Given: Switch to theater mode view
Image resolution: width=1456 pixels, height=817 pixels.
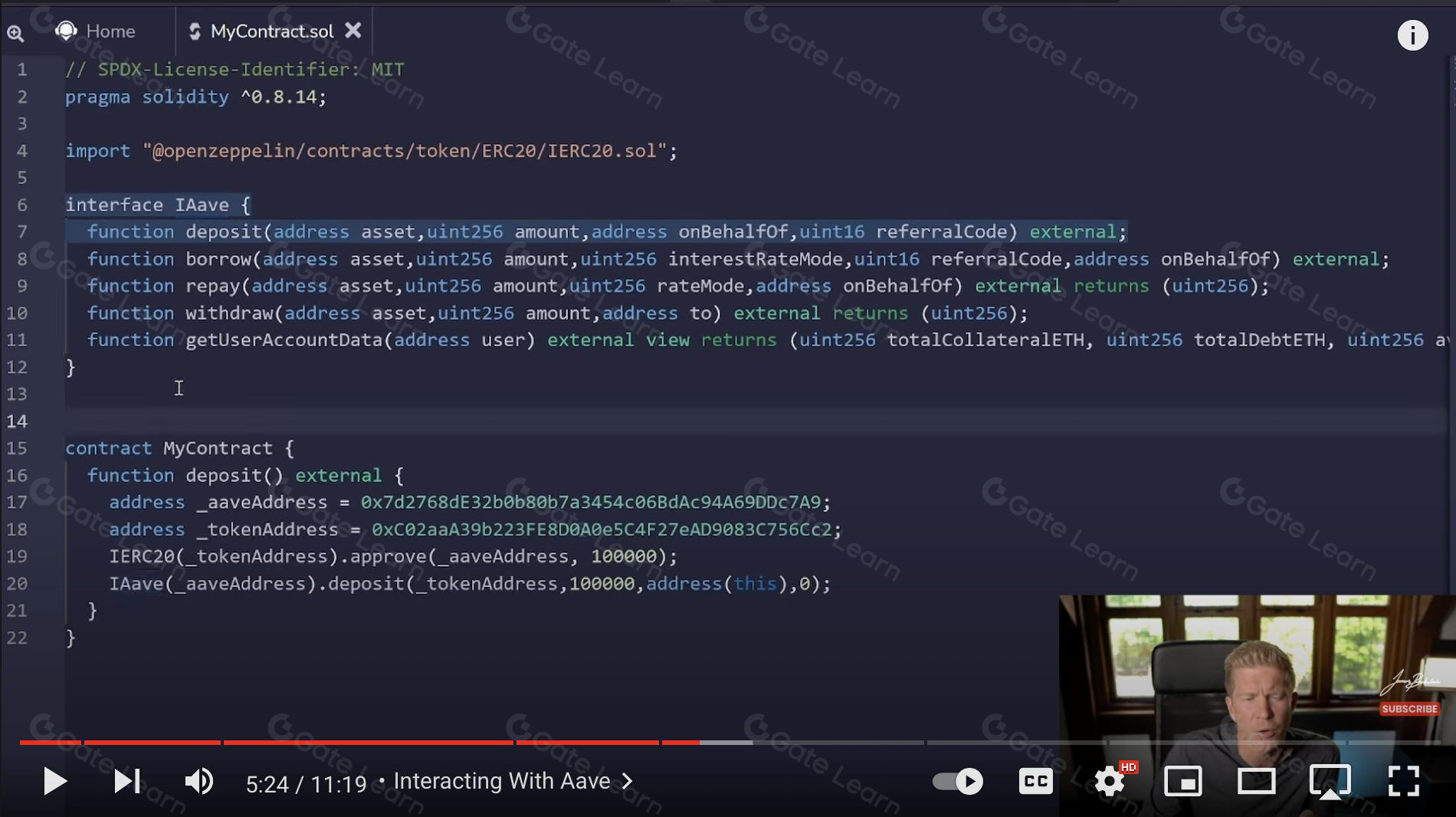Looking at the screenshot, I should (x=1256, y=782).
